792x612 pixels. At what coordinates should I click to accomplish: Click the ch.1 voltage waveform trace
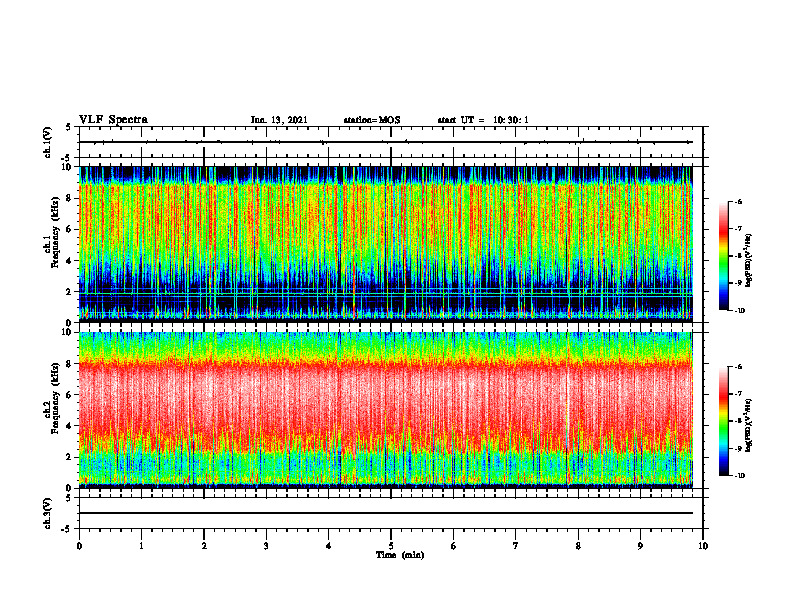tap(386, 142)
